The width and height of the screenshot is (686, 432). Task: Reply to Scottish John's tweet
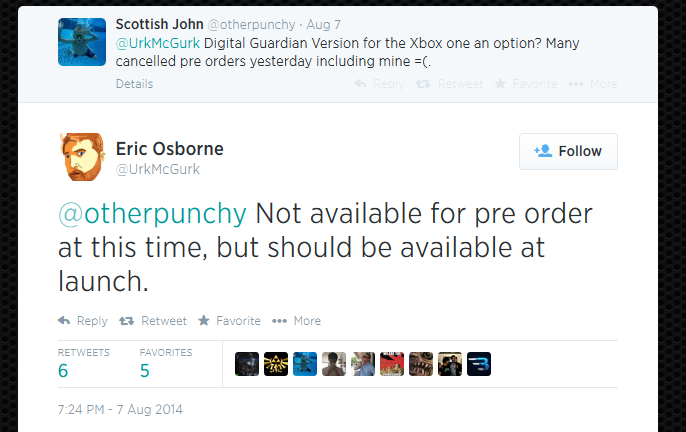point(379,84)
